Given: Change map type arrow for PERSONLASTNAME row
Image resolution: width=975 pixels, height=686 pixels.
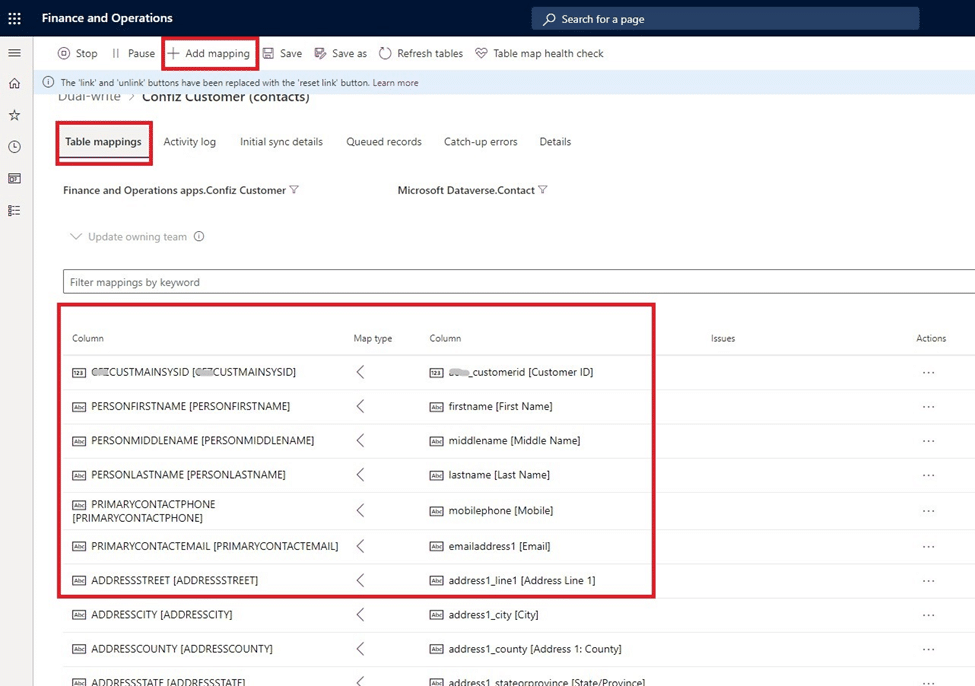Looking at the screenshot, I should point(360,475).
